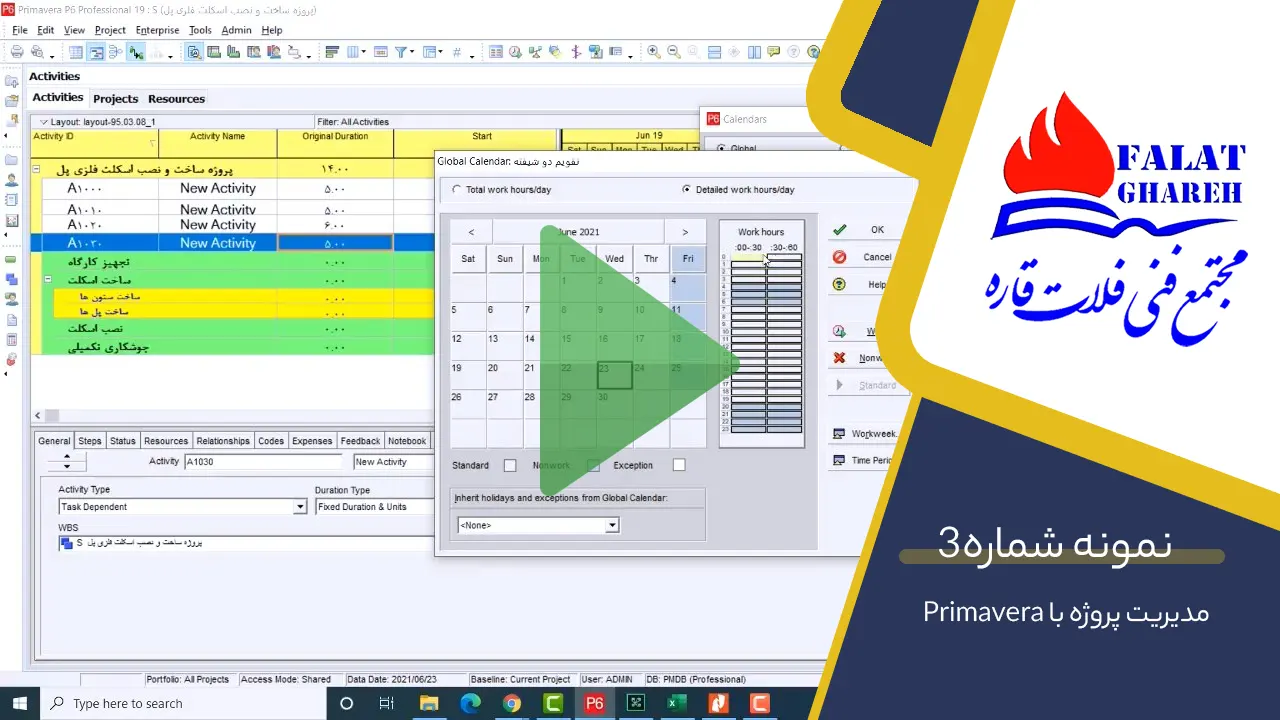Click the Print icon in the toolbar
1280x720 pixels.
[17, 52]
